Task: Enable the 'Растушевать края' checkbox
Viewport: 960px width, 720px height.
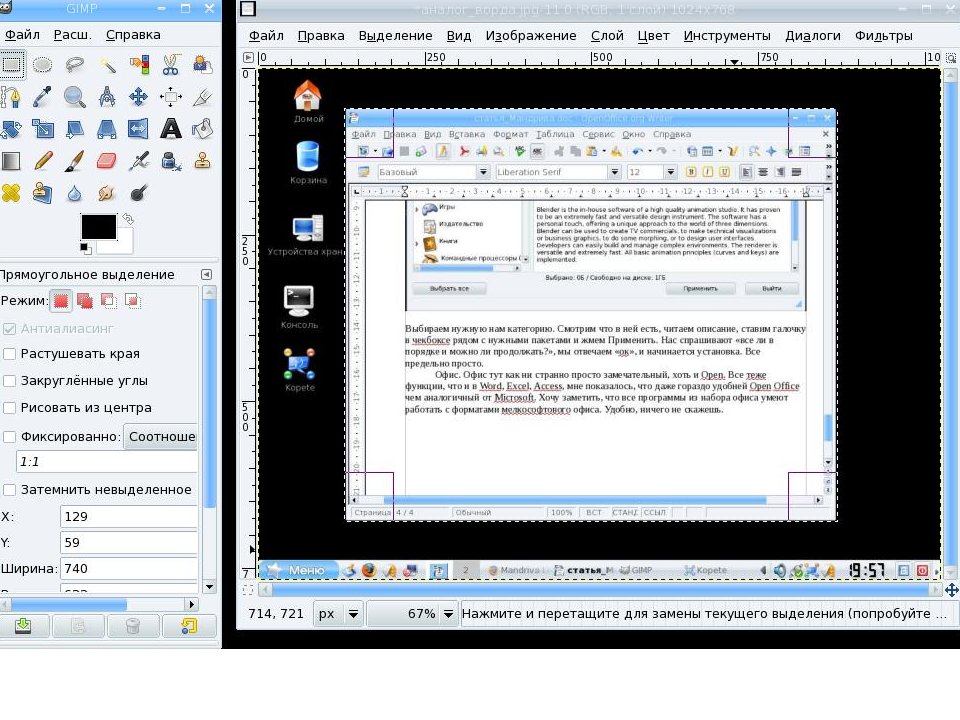Action: click(x=9, y=354)
